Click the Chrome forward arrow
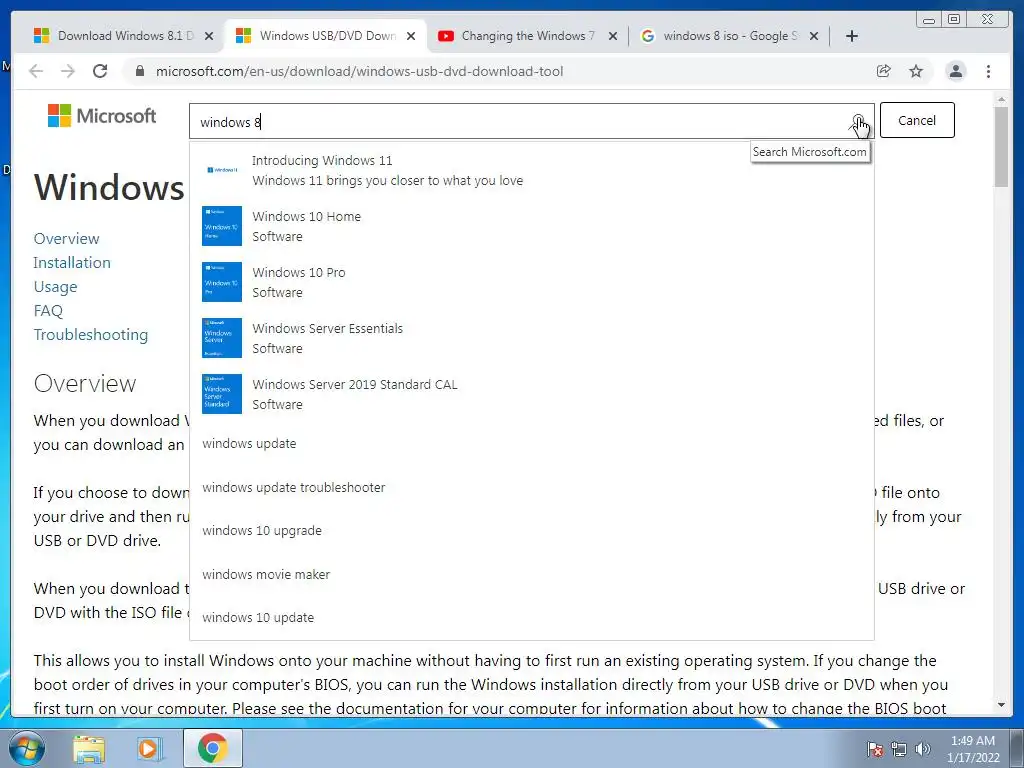This screenshot has width=1024, height=768. [68, 71]
